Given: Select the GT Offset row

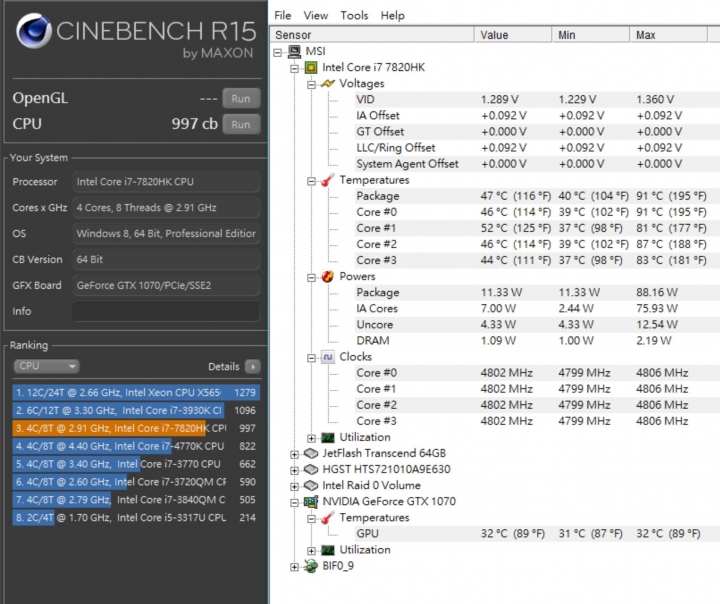Looking at the screenshot, I should (x=537, y=132).
